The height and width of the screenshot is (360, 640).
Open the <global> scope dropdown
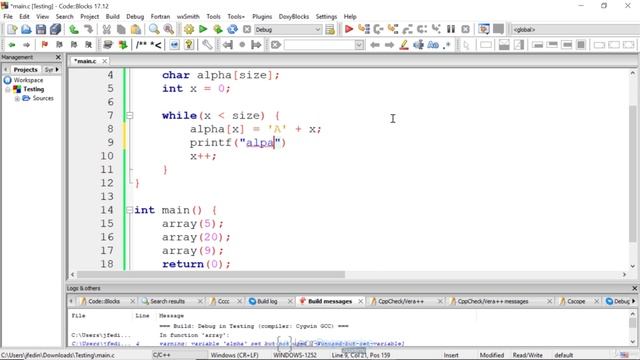pos(576,29)
